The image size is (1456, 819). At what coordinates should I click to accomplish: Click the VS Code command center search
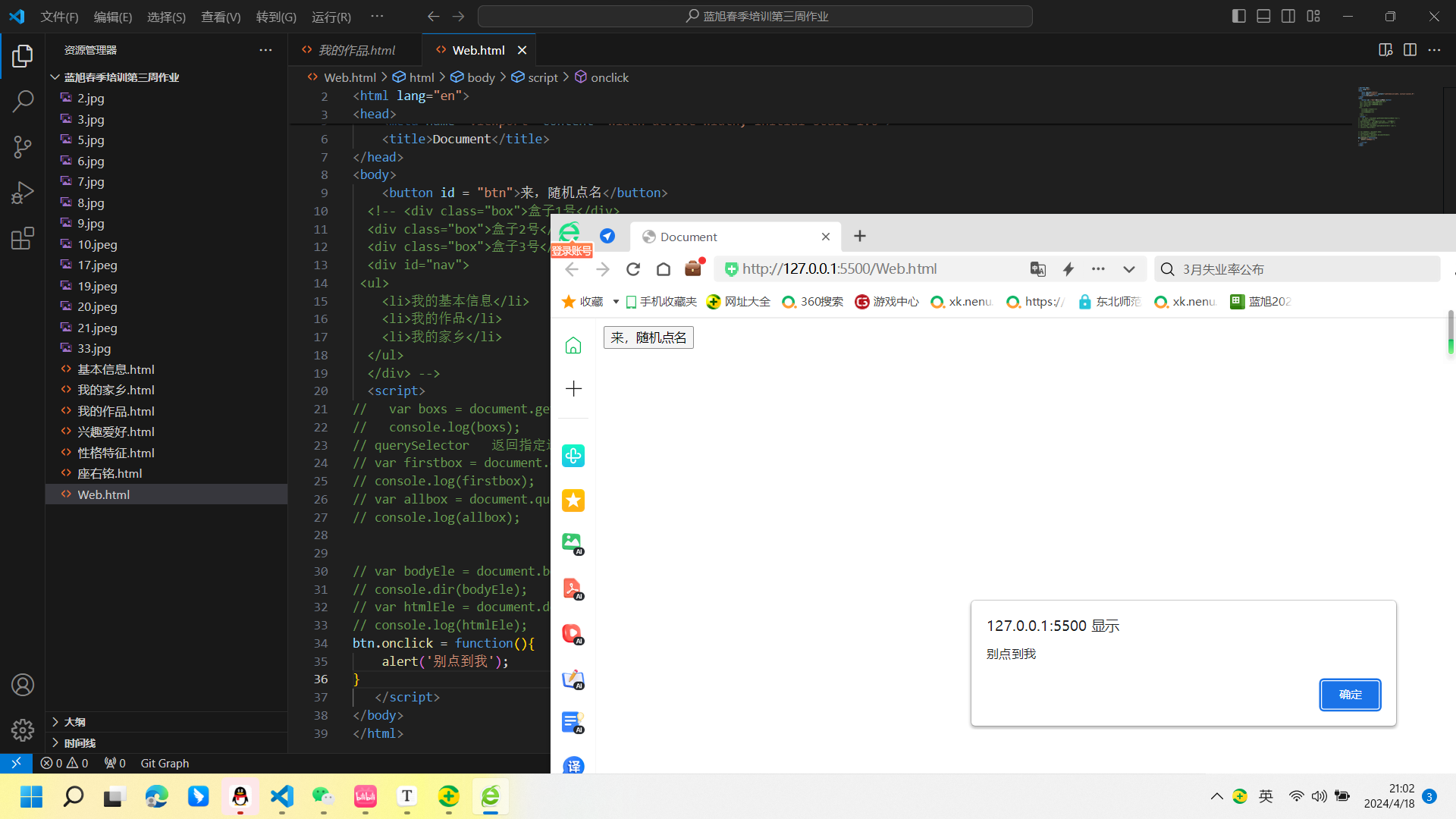tap(755, 16)
